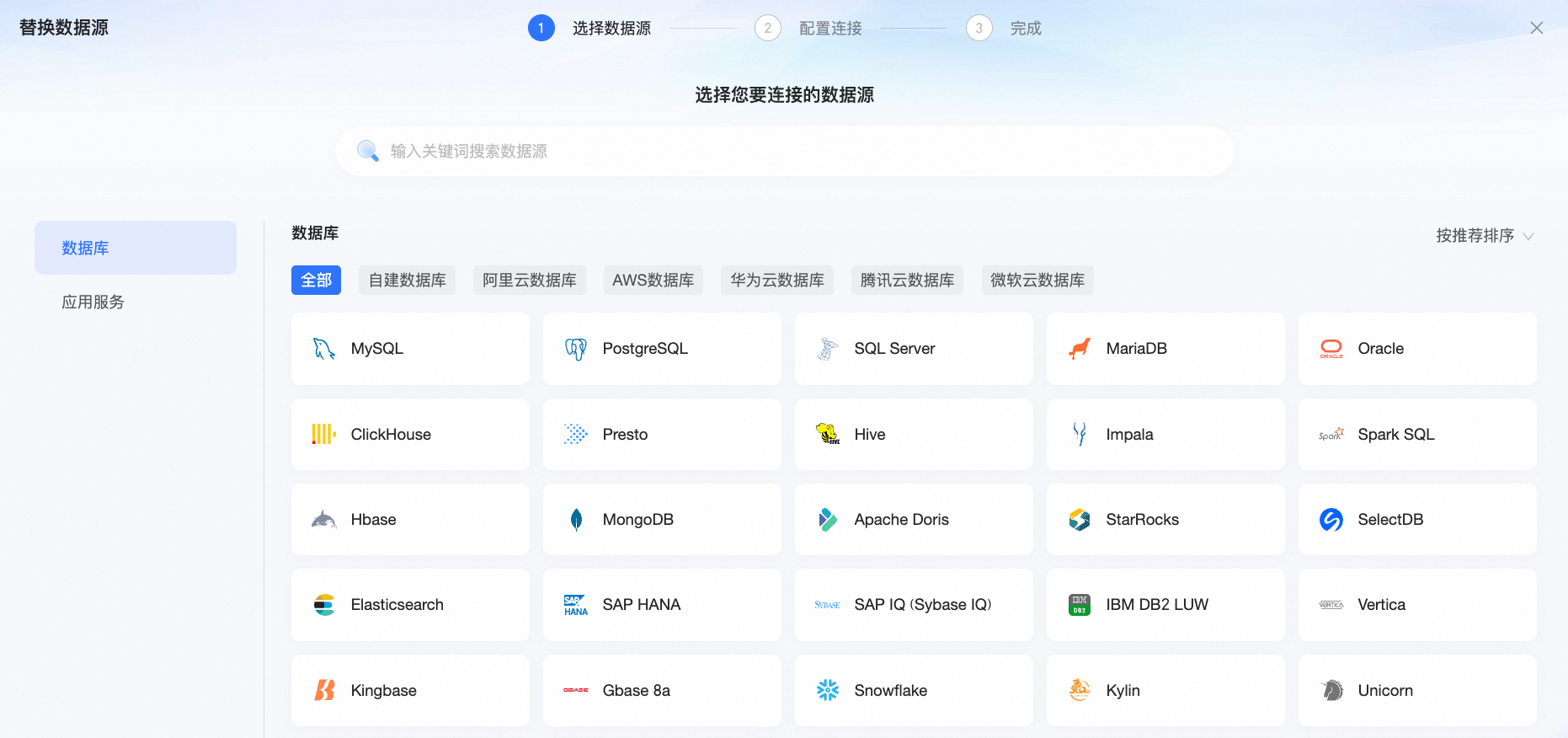The width and height of the screenshot is (1568, 738).
Task: Filter by 华为云数据库
Action: (x=777, y=281)
